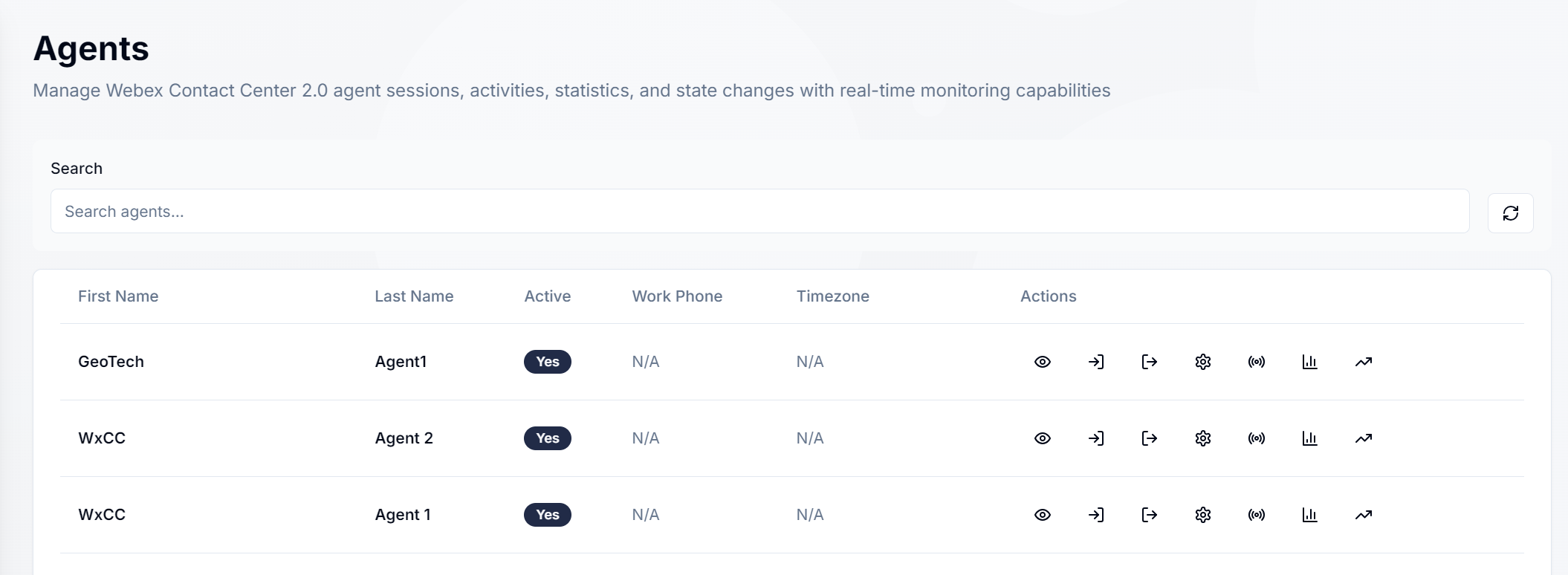Click the Yes badge for GeoTech Agent1
This screenshot has width=1568, height=575.
point(548,362)
